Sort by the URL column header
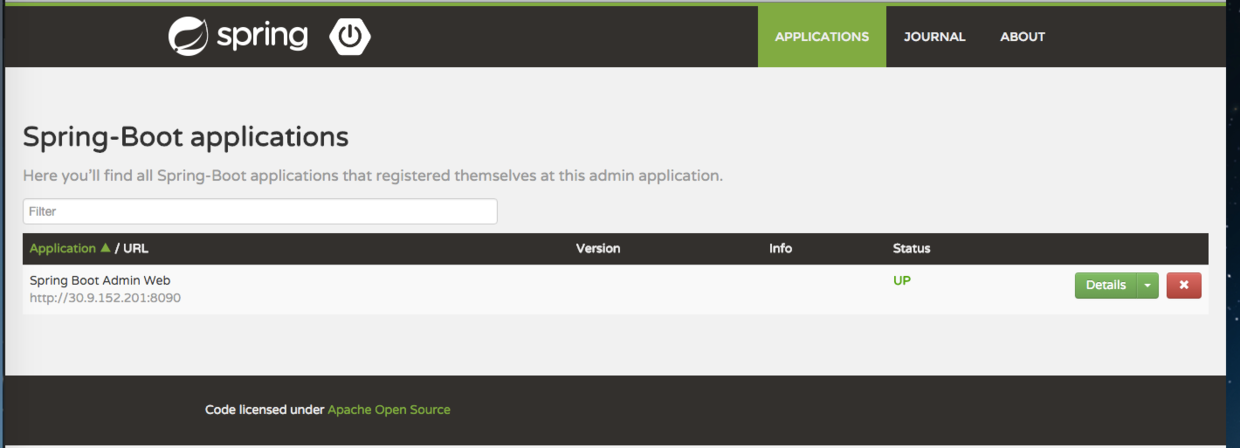Image resolution: width=1240 pixels, height=448 pixels. pos(136,248)
